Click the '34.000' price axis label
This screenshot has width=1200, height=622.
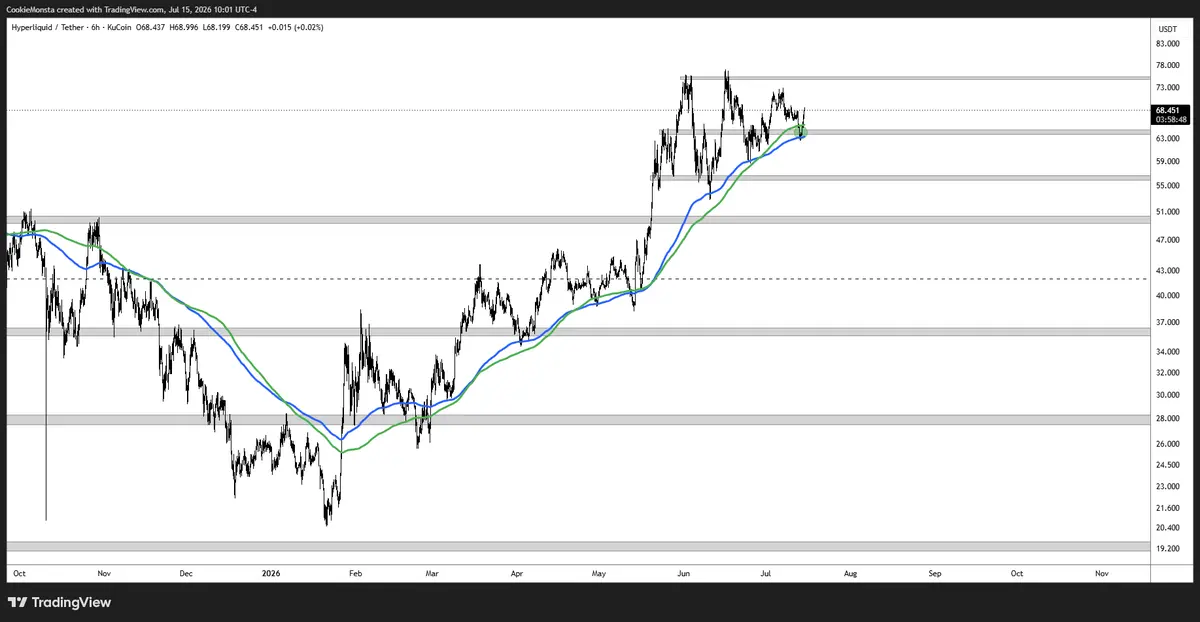pyautogui.click(x=1168, y=352)
